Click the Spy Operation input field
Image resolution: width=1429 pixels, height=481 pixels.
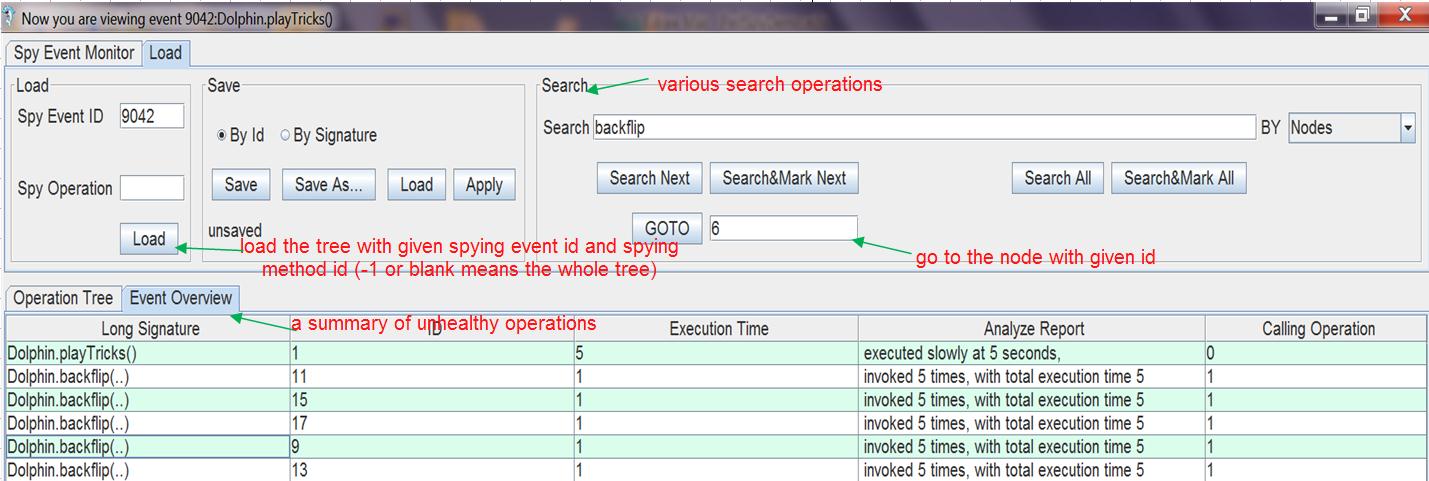click(152, 188)
